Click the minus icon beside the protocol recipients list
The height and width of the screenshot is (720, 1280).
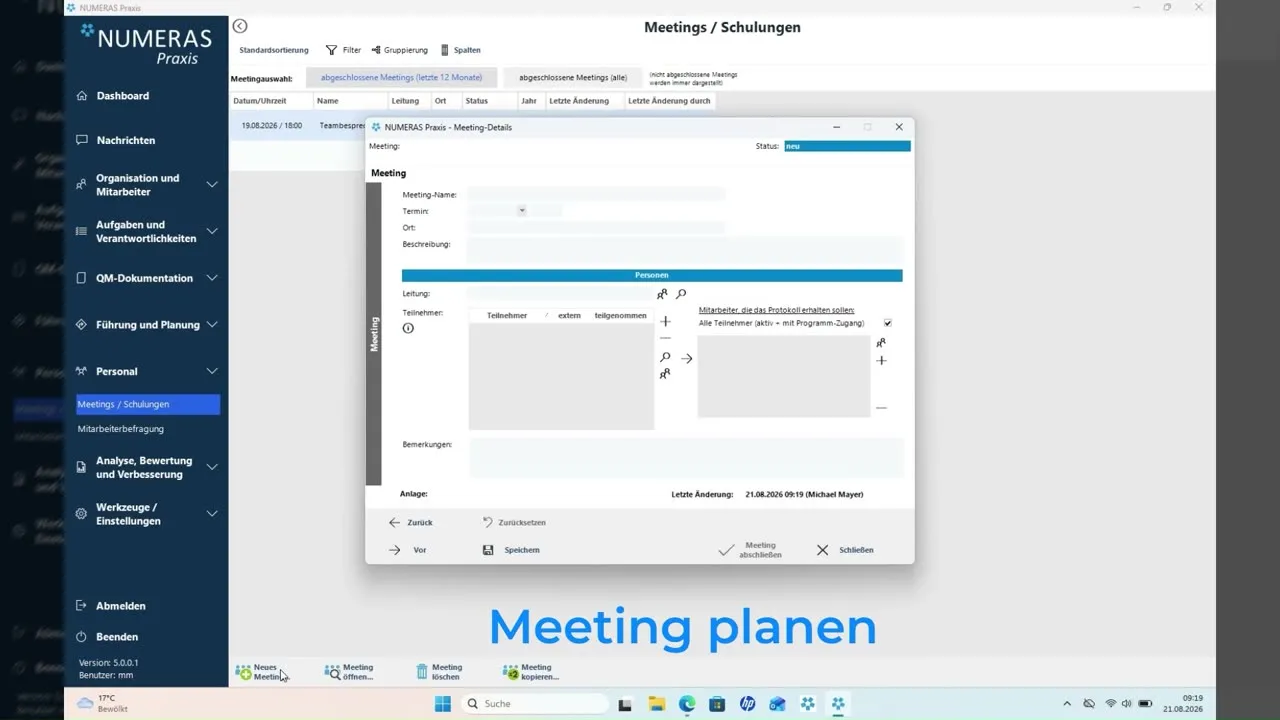pyautogui.click(x=881, y=408)
